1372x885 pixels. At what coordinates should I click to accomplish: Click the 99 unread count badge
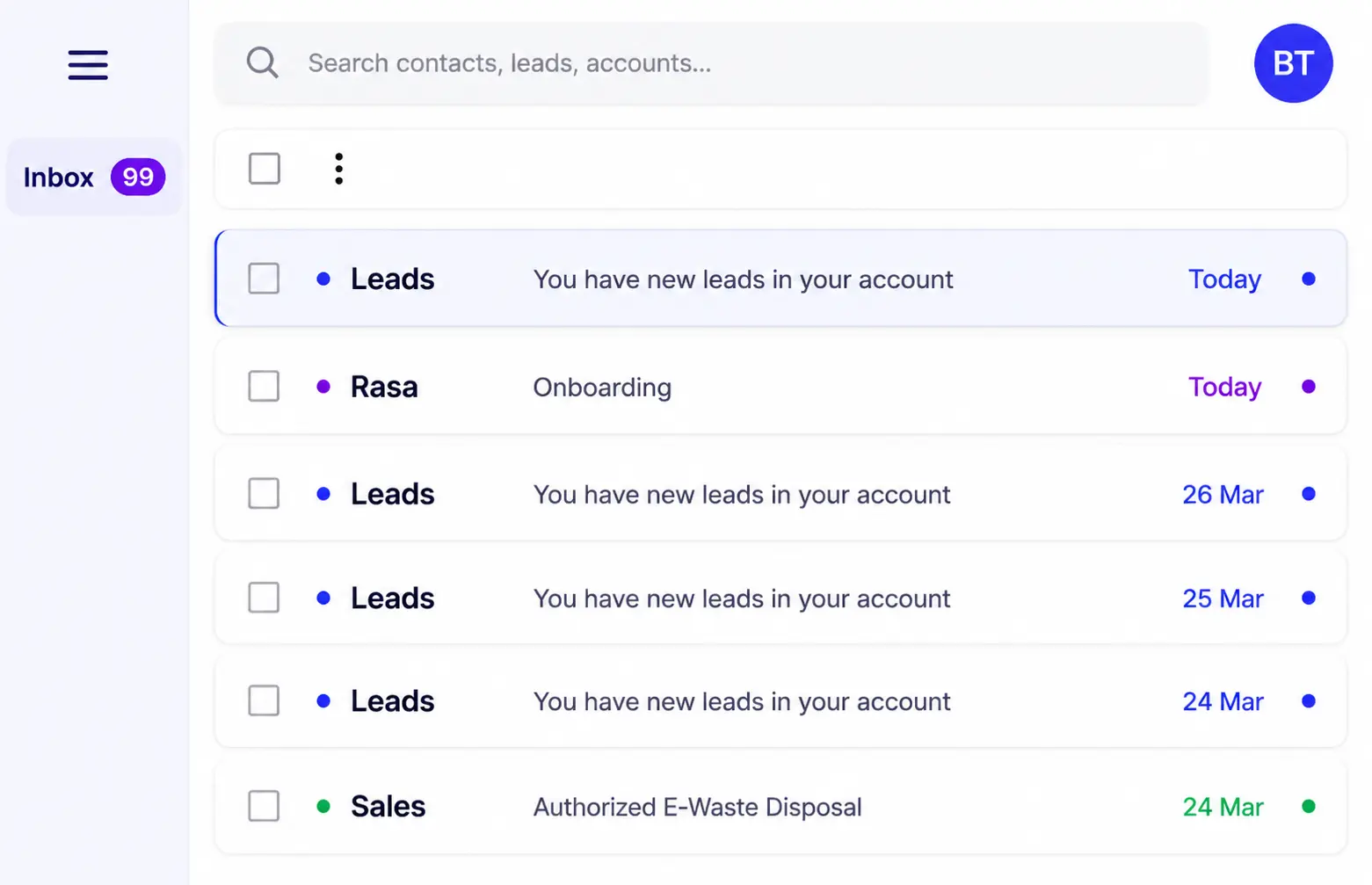pyautogui.click(x=138, y=177)
